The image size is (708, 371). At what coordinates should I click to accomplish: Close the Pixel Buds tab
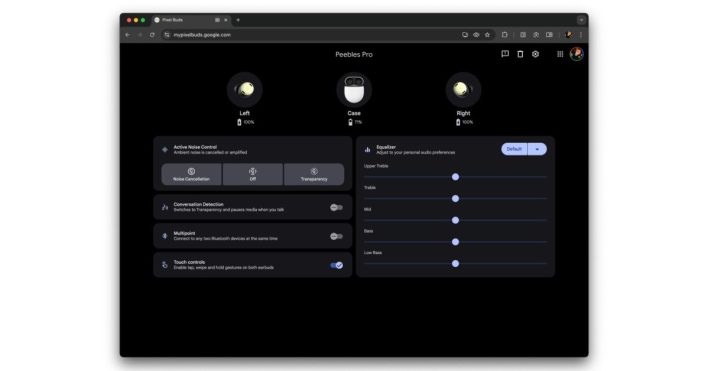(x=226, y=20)
